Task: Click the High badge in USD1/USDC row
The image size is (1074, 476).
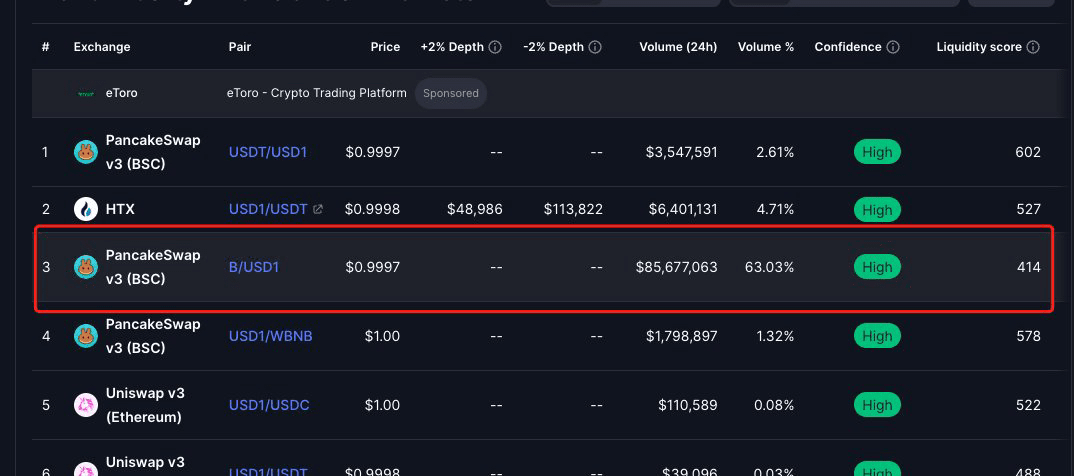Action: click(x=877, y=405)
